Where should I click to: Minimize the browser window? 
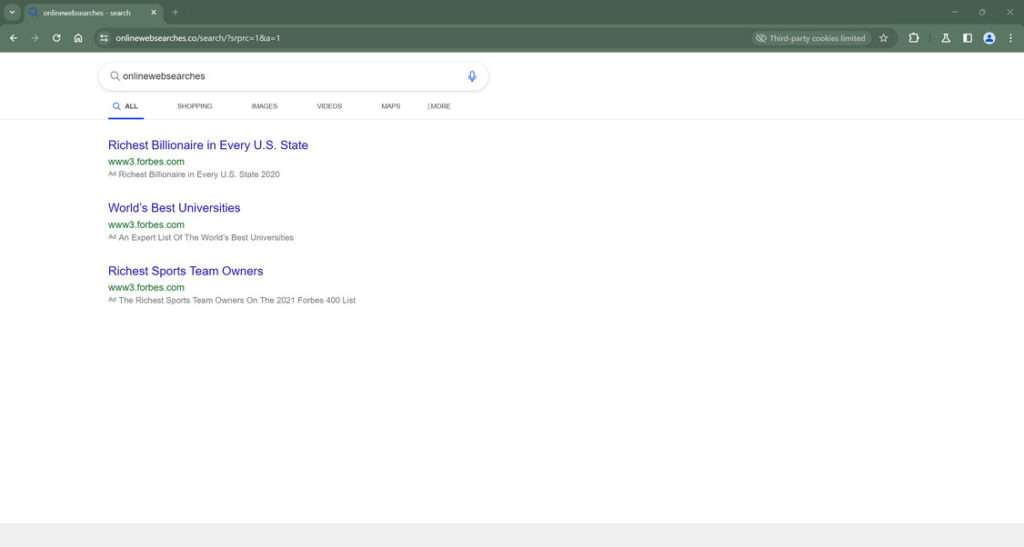tap(955, 12)
